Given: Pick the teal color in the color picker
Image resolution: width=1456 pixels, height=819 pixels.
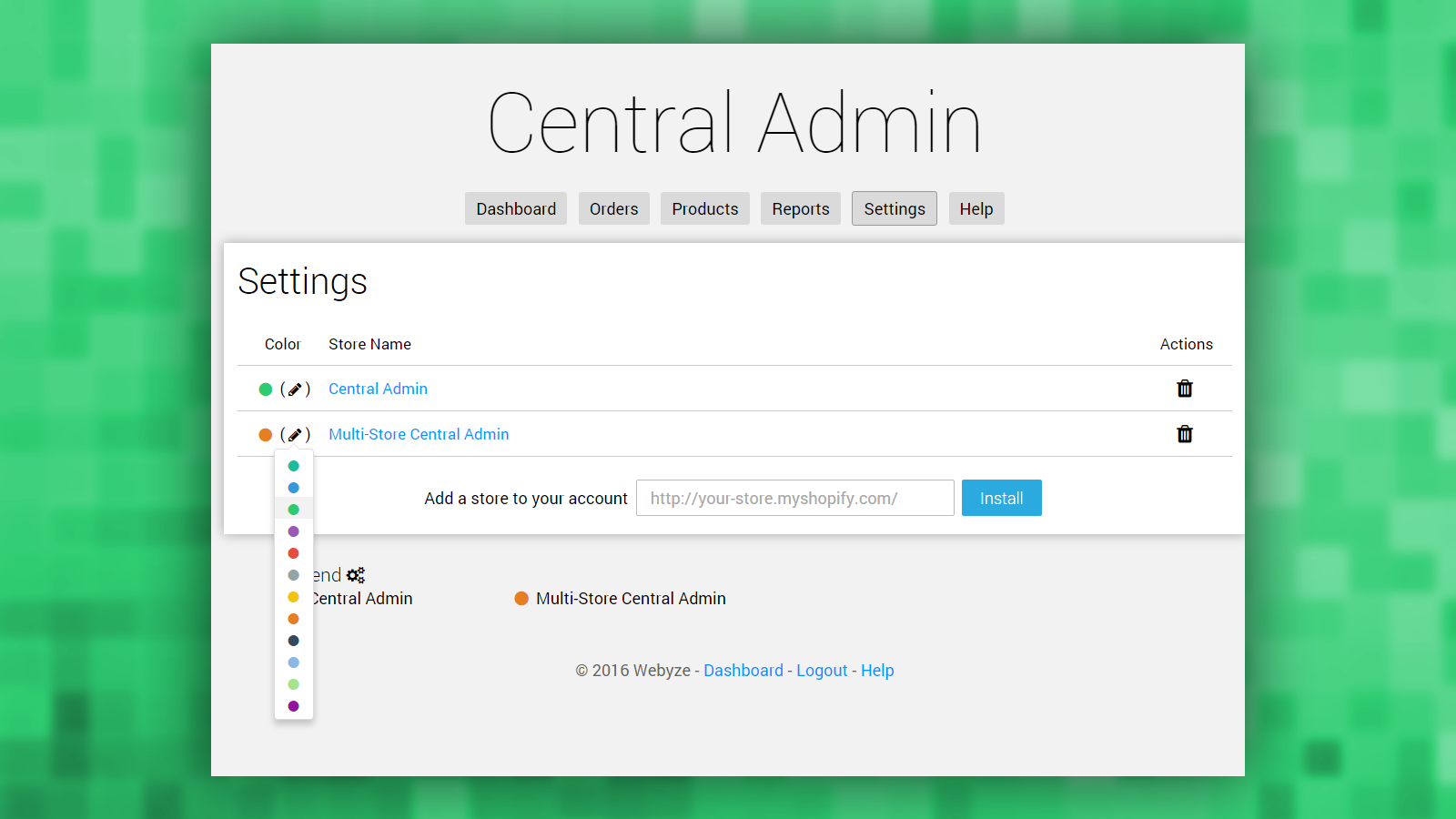Looking at the screenshot, I should pos(293,466).
